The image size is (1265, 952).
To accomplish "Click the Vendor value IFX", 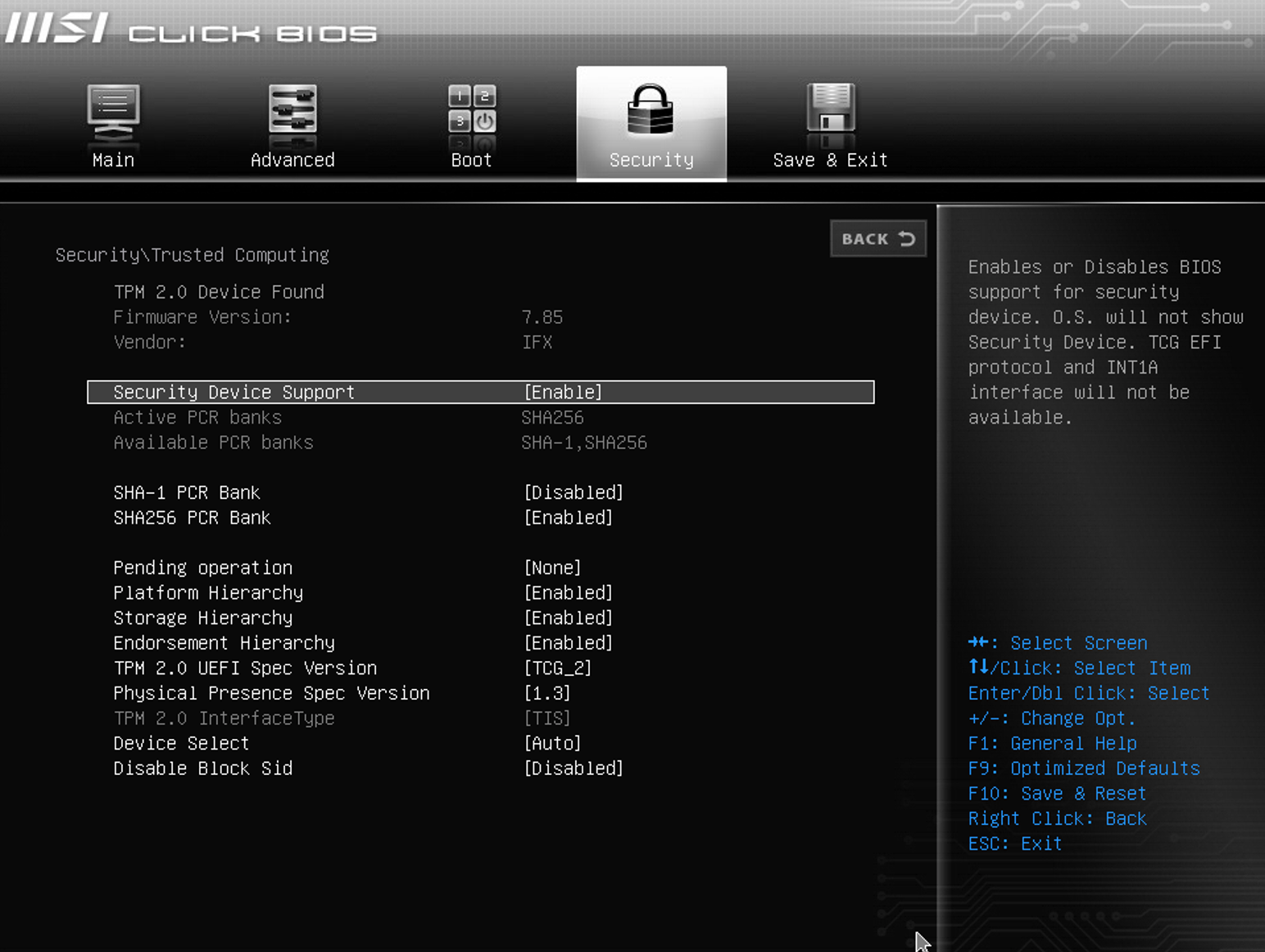I will [537, 342].
